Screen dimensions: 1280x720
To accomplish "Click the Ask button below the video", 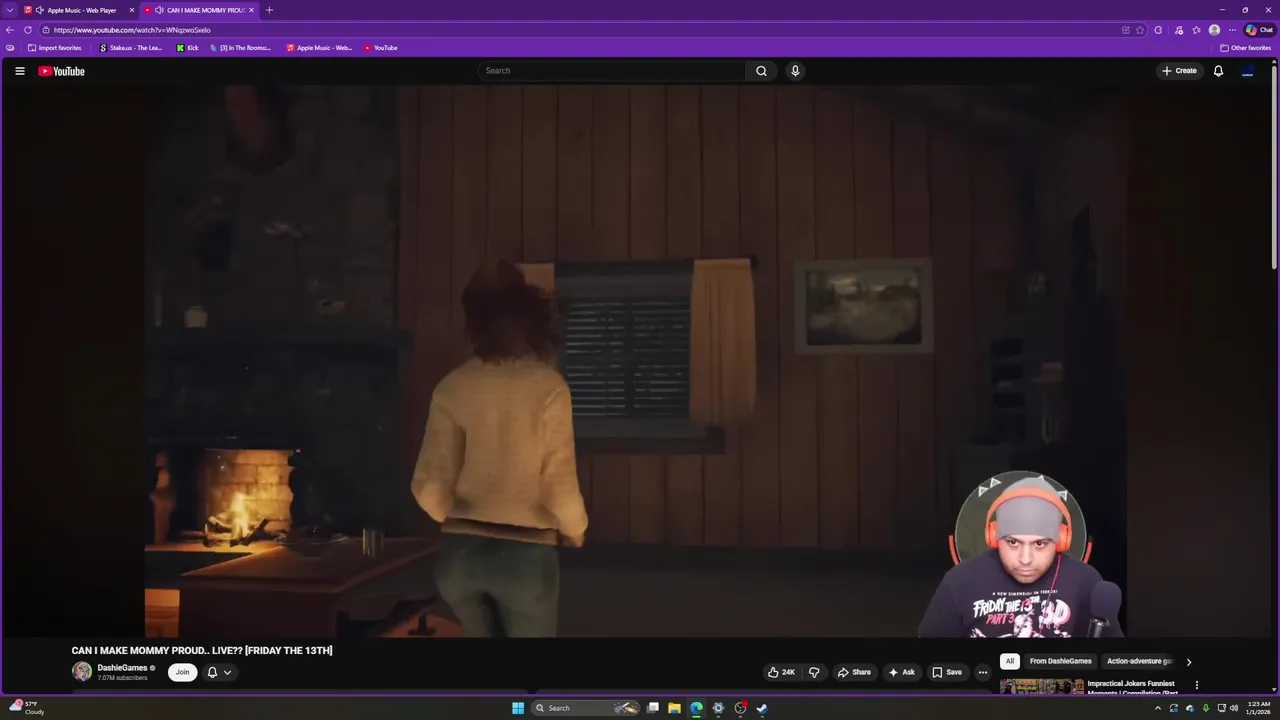I will click(901, 672).
